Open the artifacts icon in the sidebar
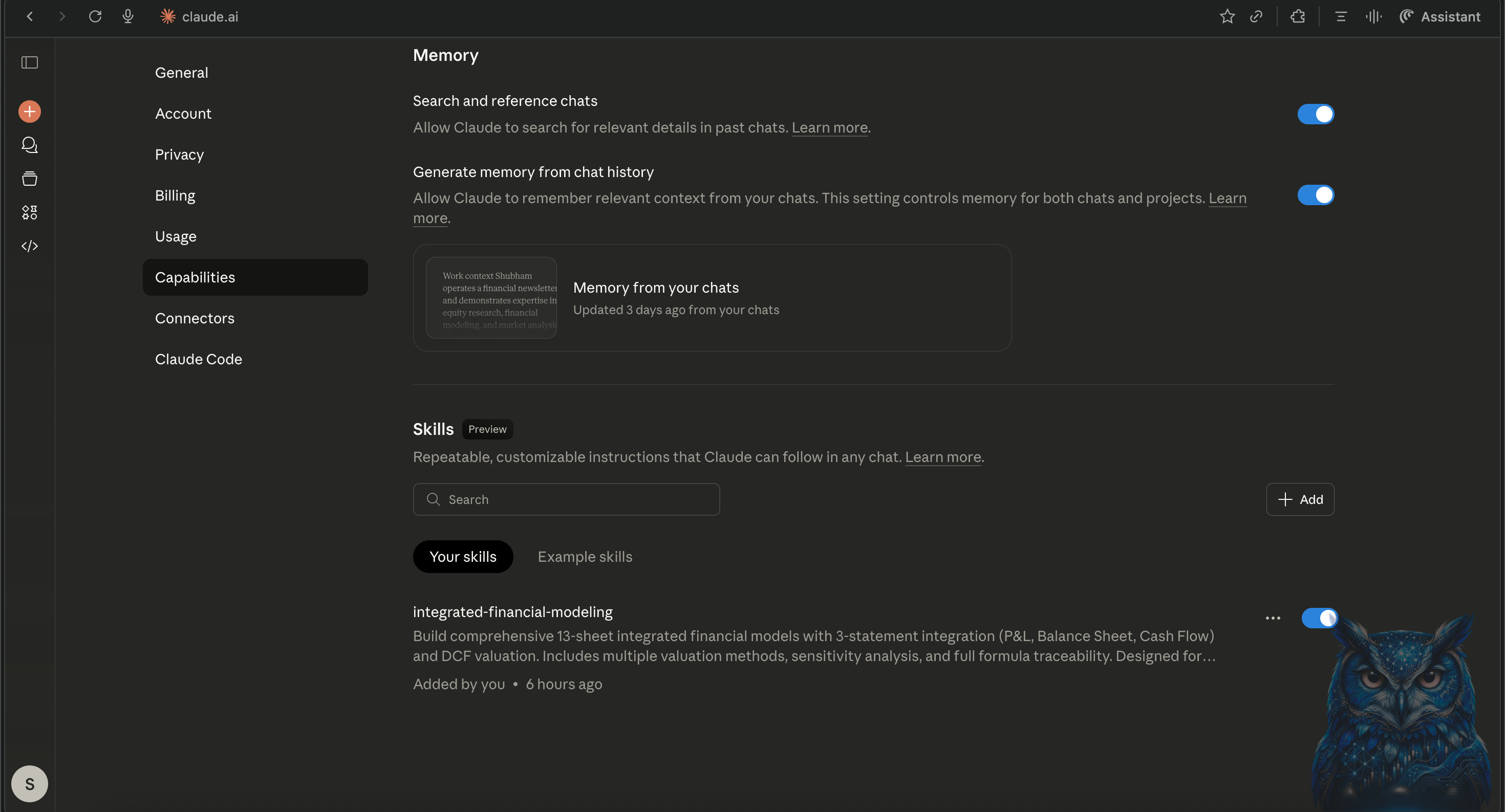1505x812 pixels. point(29,212)
